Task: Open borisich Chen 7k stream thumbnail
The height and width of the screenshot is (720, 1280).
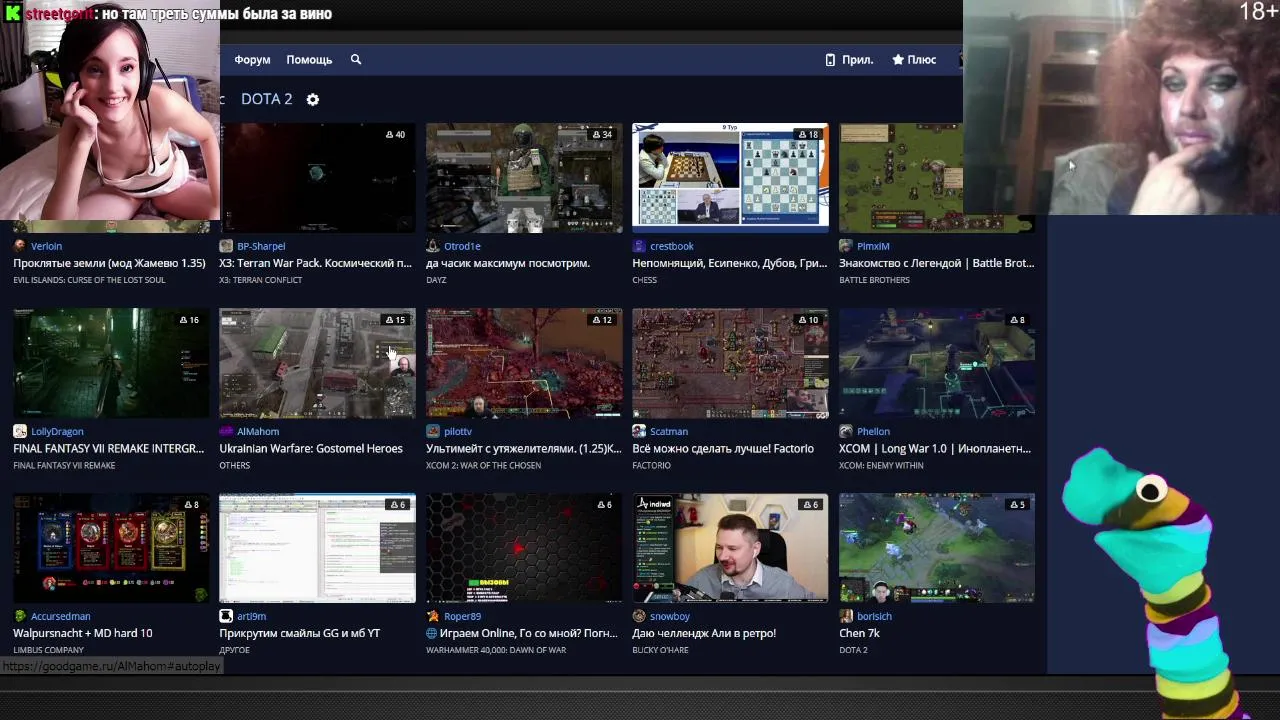Action: pyautogui.click(x=937, y=548)
